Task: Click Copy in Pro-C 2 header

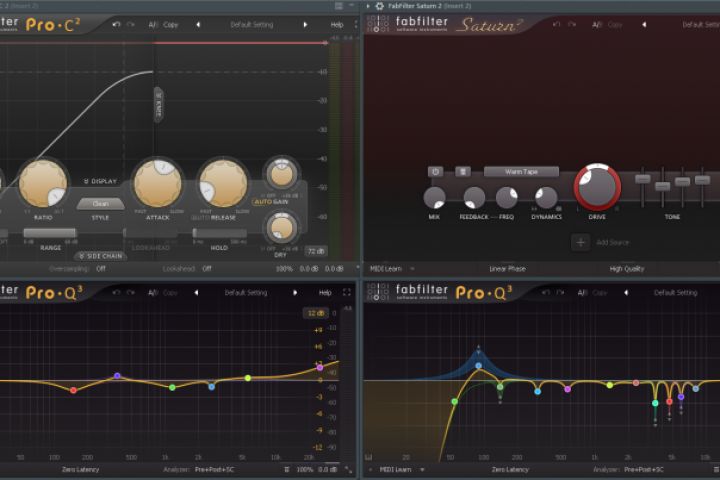Action: point(170,24)
